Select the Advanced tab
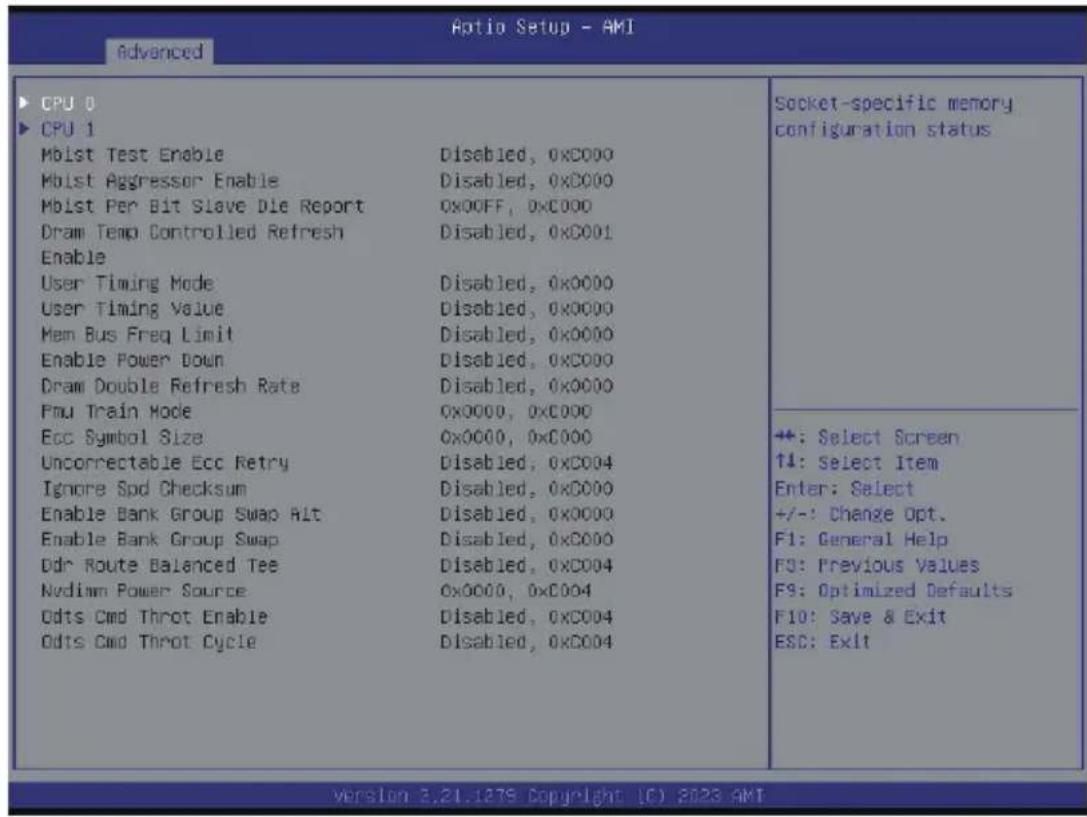This screenshot has height=817, width=1087. pos(159,52)
